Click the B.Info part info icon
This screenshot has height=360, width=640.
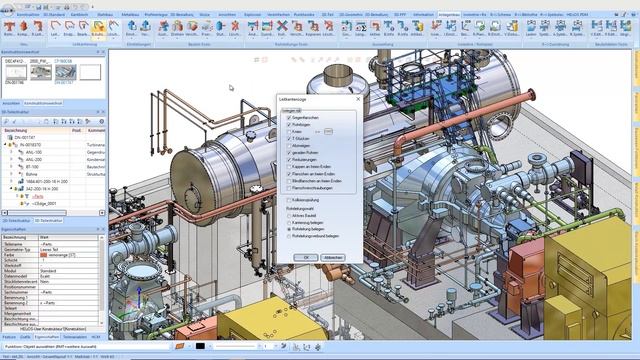click(x=389, y=27)
